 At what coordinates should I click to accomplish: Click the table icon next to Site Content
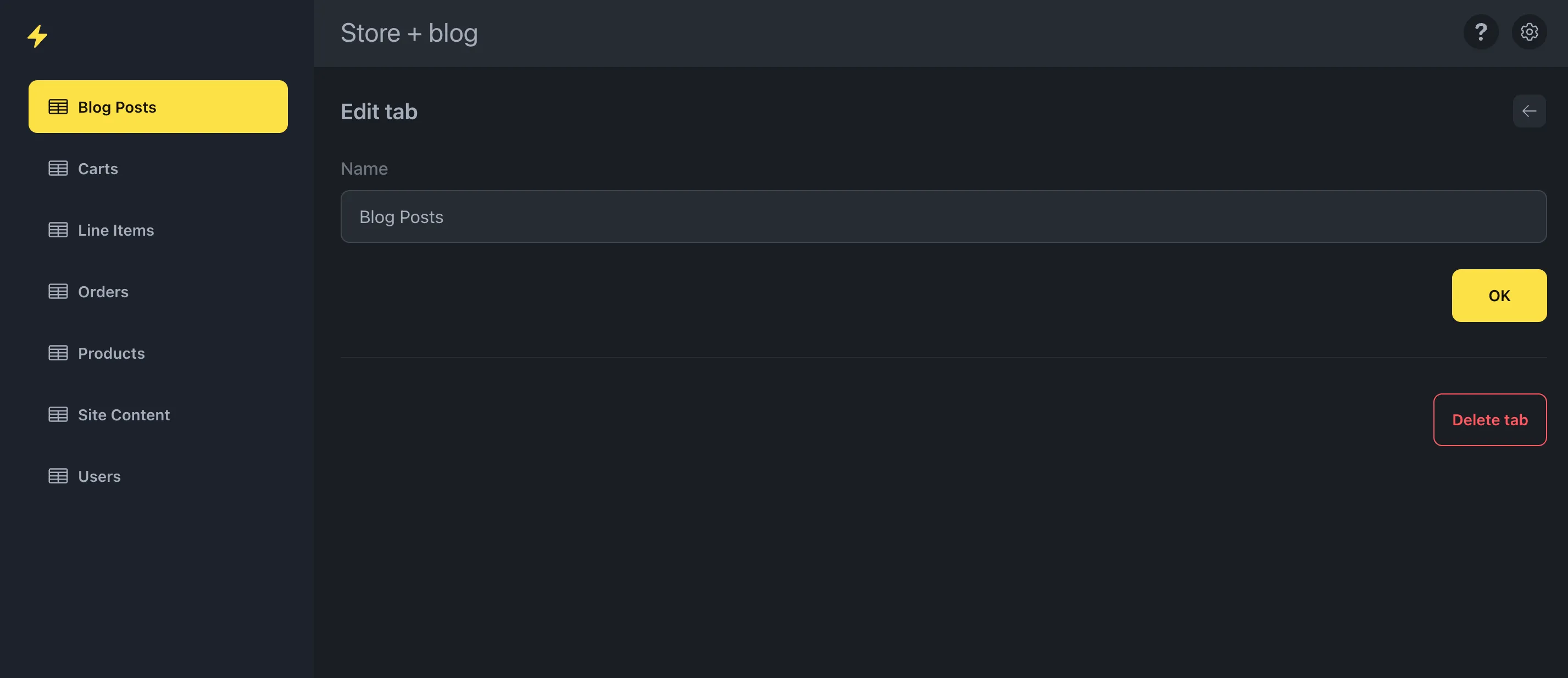coord(57,414)
